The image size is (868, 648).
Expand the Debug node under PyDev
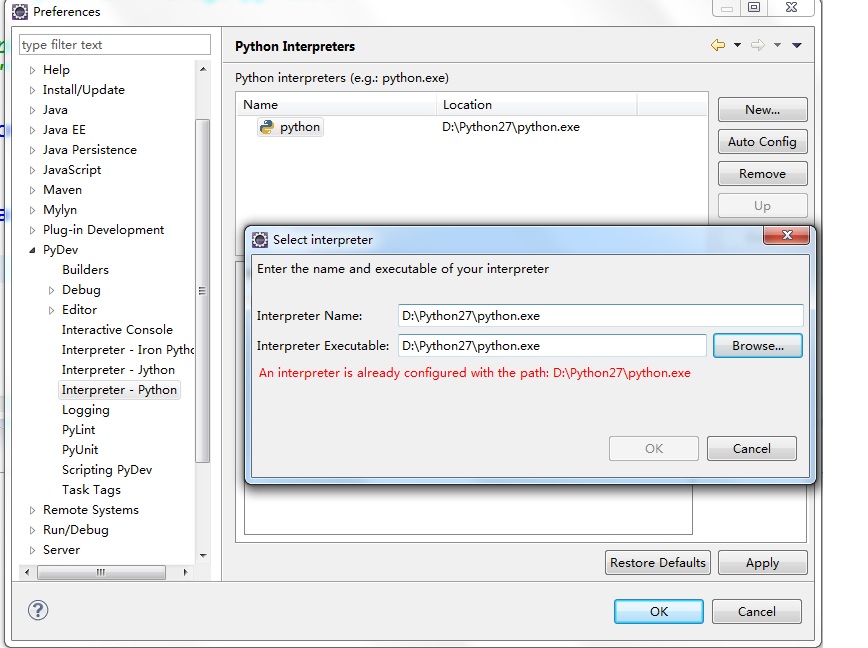pos(51,290)
